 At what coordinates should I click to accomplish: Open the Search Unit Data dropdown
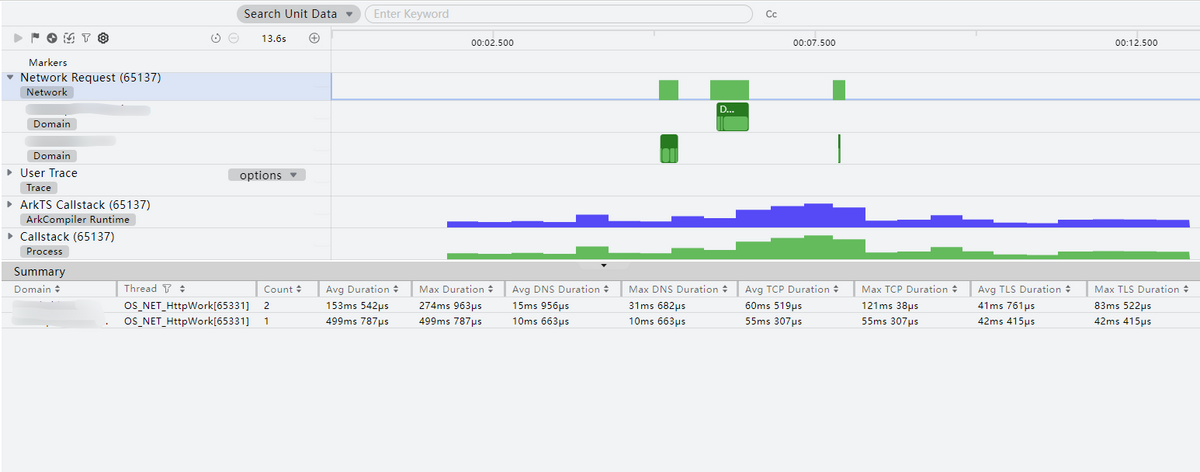[298, 14]
